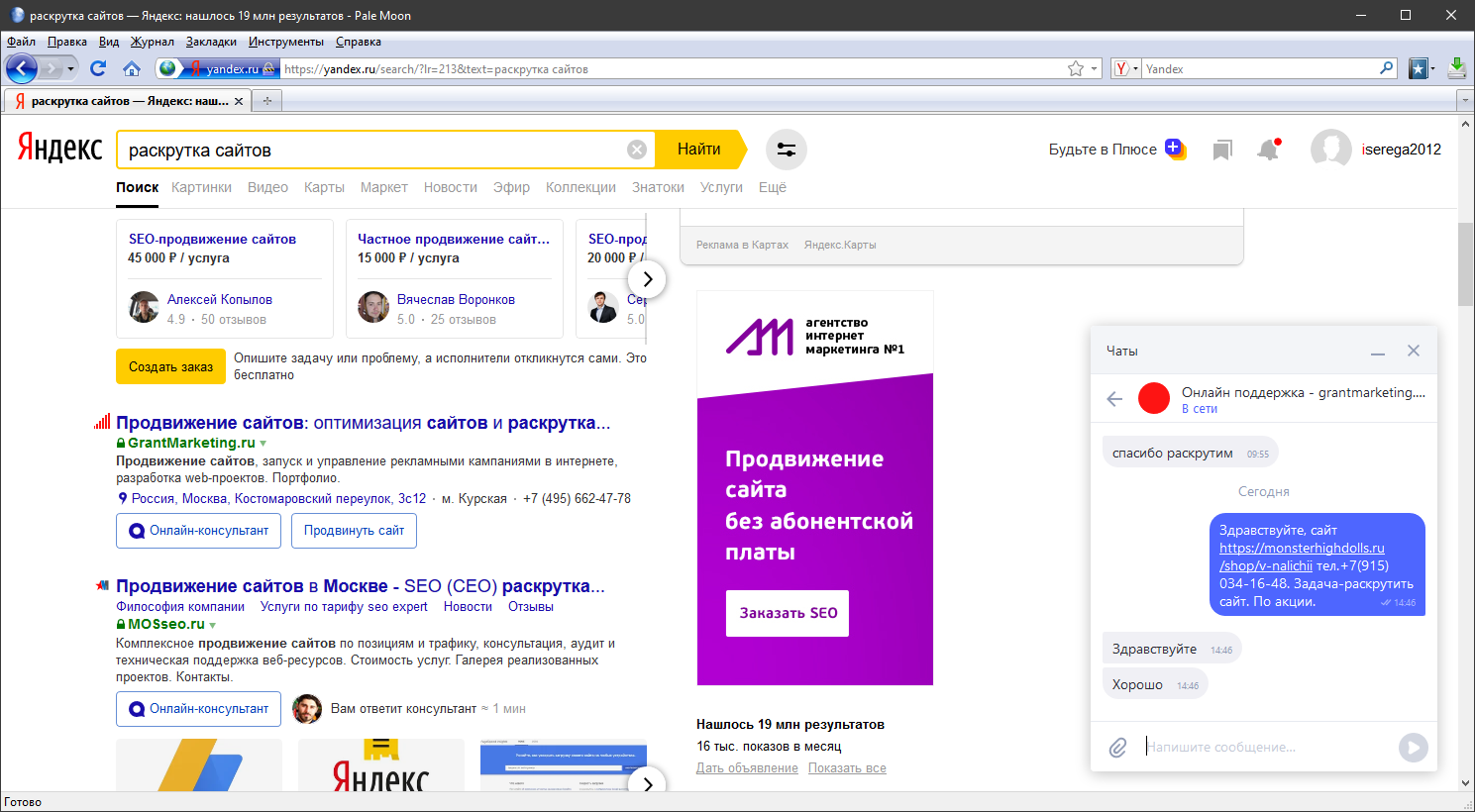Screen dimensions: 1475x812
Task: Open the history dropdown beside Forward button
Action: pos(70,68)
